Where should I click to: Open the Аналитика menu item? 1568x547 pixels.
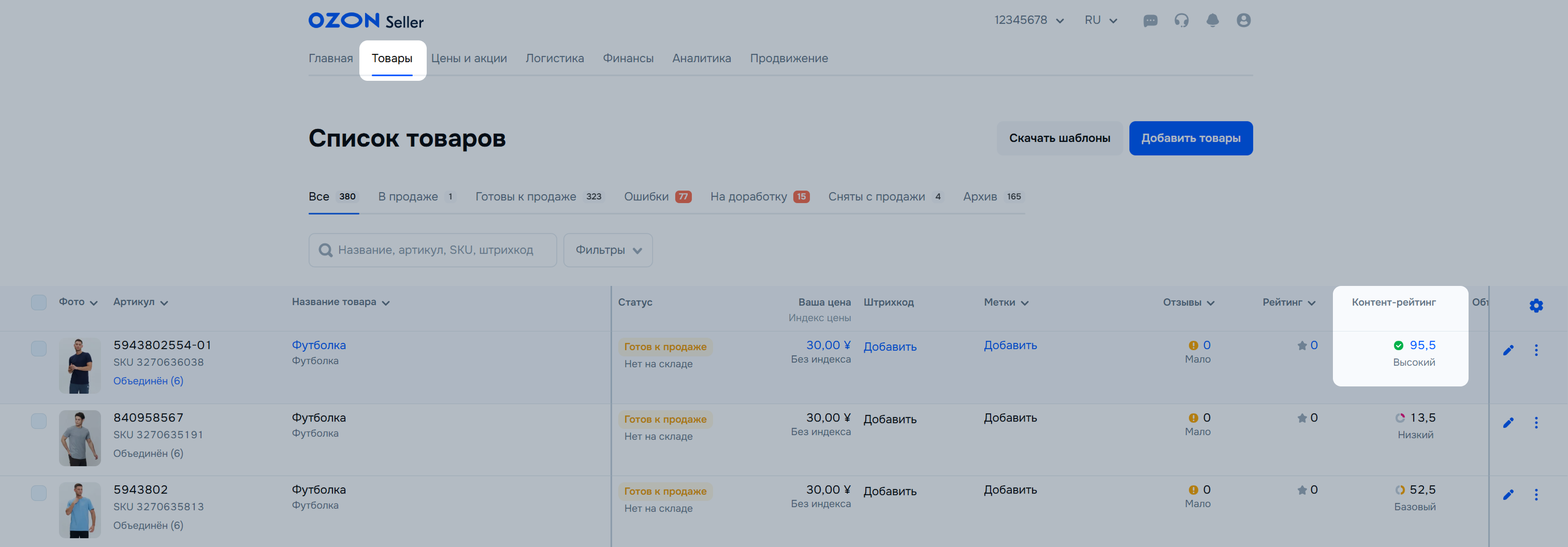coord(701,59)
